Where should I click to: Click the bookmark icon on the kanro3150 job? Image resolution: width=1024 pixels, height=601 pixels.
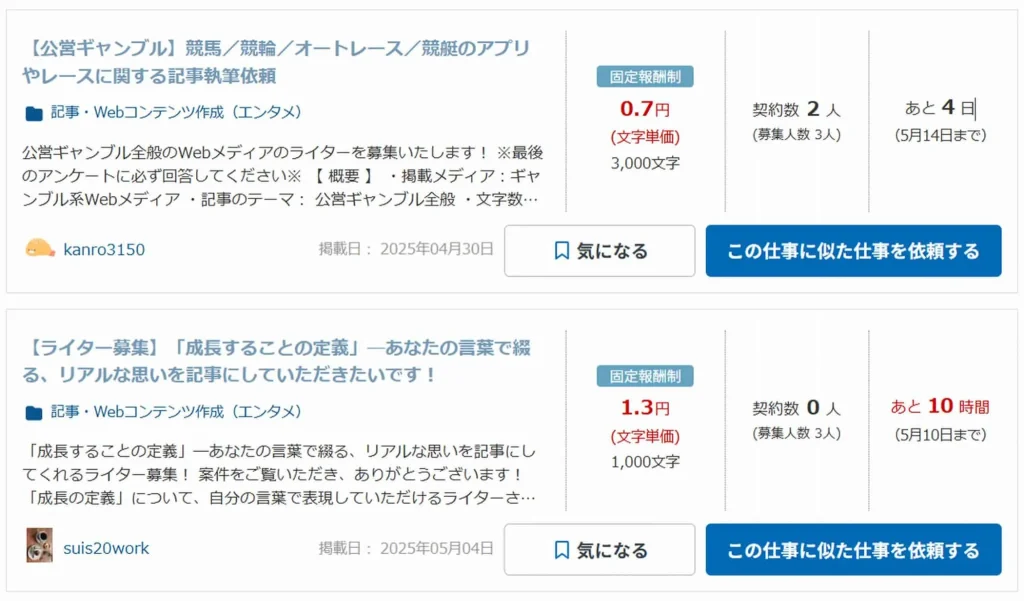[x=561, y=251]
